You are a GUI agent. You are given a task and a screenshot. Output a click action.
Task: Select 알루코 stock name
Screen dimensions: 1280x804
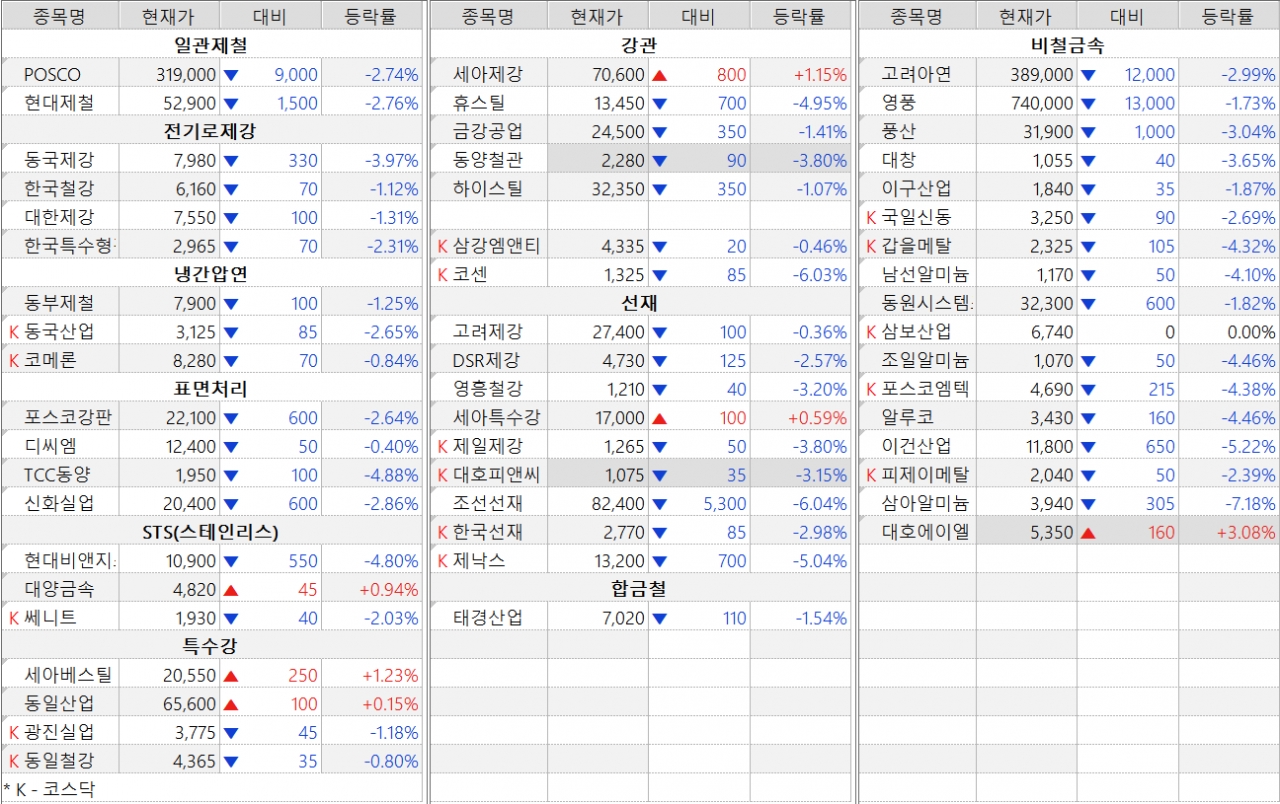coord(907,418)
